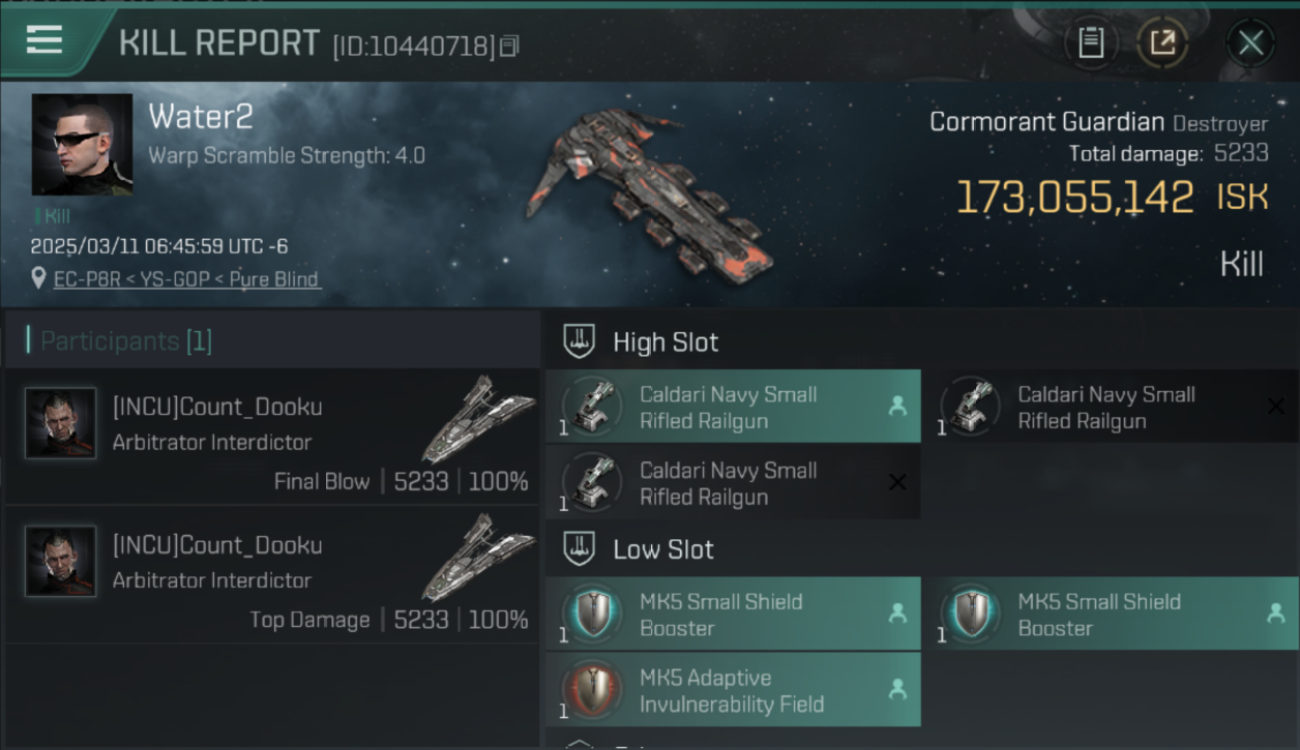Open Final Blow Count_Dooku participant entry

tap(272, 436)
